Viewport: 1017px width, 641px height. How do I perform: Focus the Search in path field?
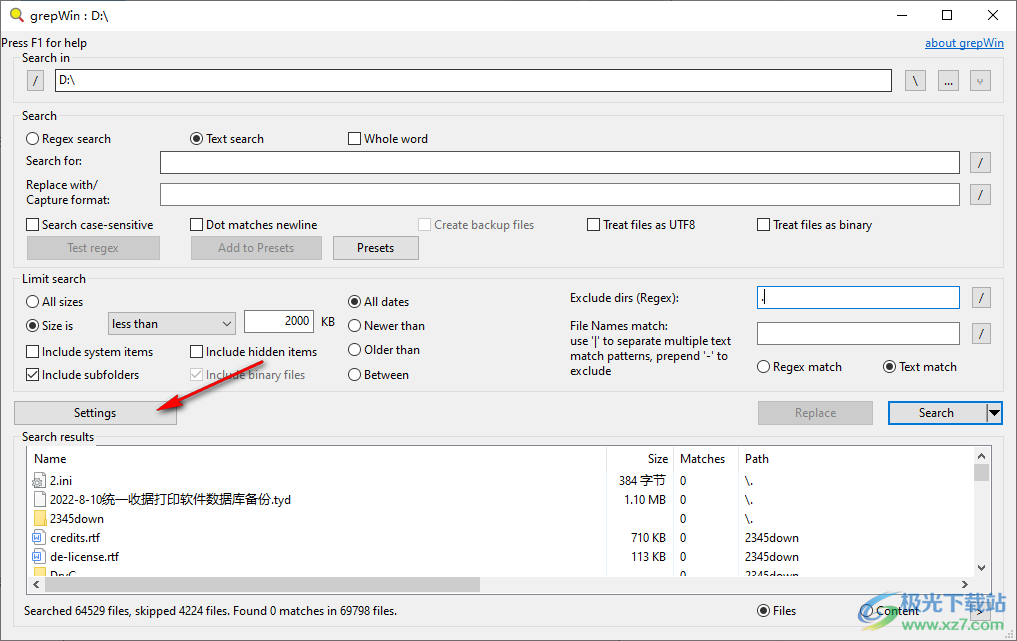(x=473, y=80)
